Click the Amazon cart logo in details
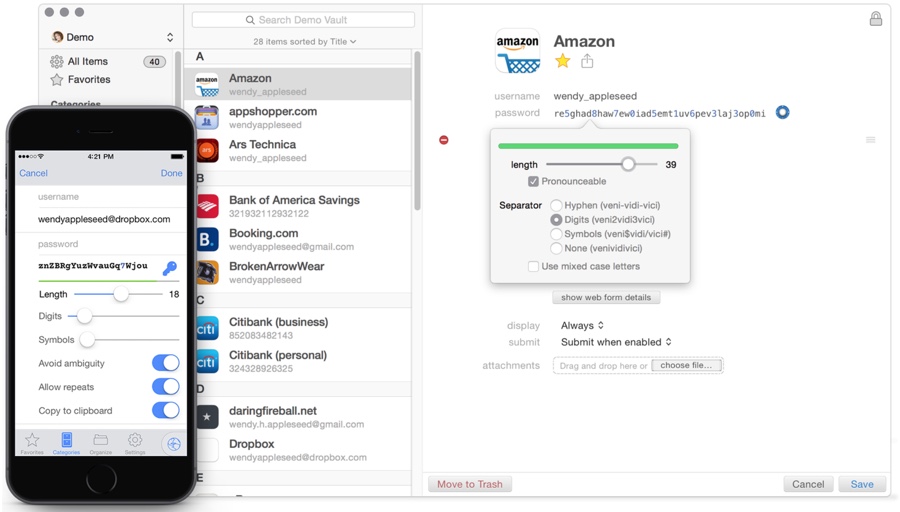The width and height of the screenshot is (900, 512). point(518,52)
